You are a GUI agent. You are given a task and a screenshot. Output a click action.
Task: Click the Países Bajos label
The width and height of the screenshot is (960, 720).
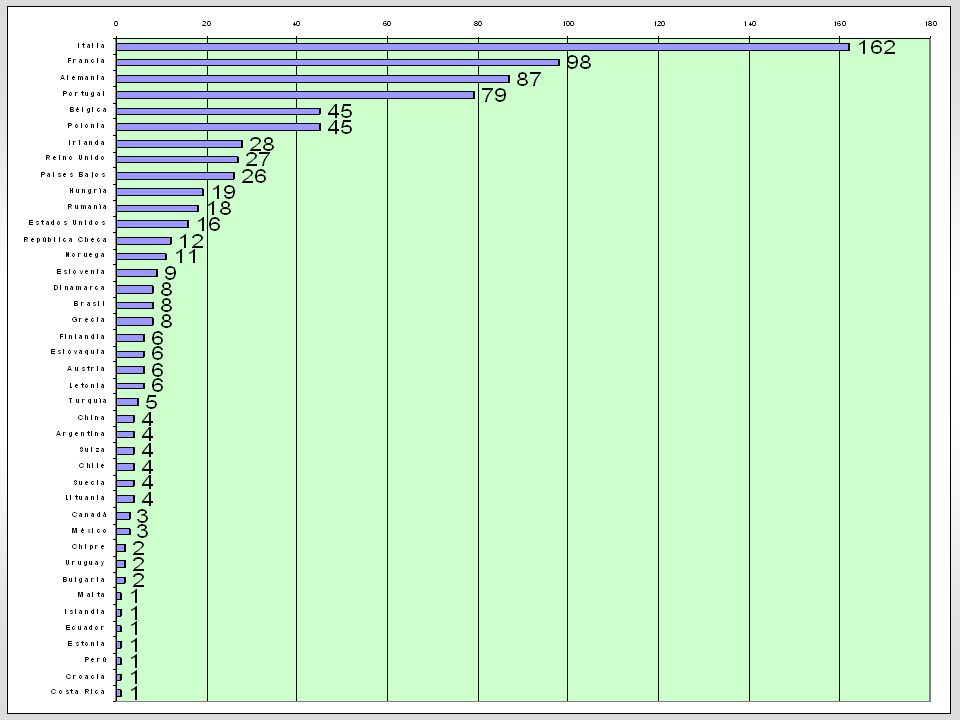[x=73, y=175]
